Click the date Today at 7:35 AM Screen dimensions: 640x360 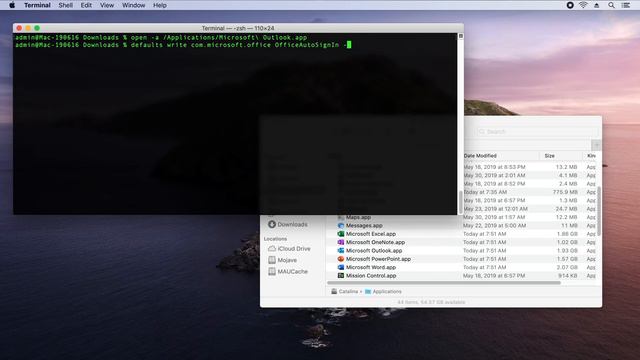485,192
